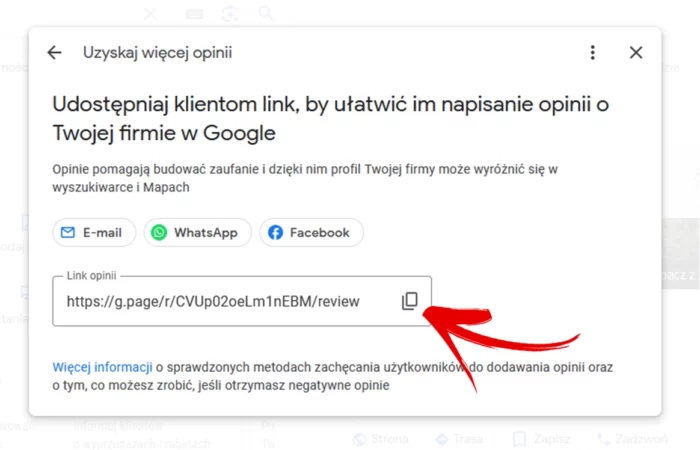Select the Link opinii URL field
Image resolution: width=700 pixels, height=450 pixels.
(x=242, y=301)
